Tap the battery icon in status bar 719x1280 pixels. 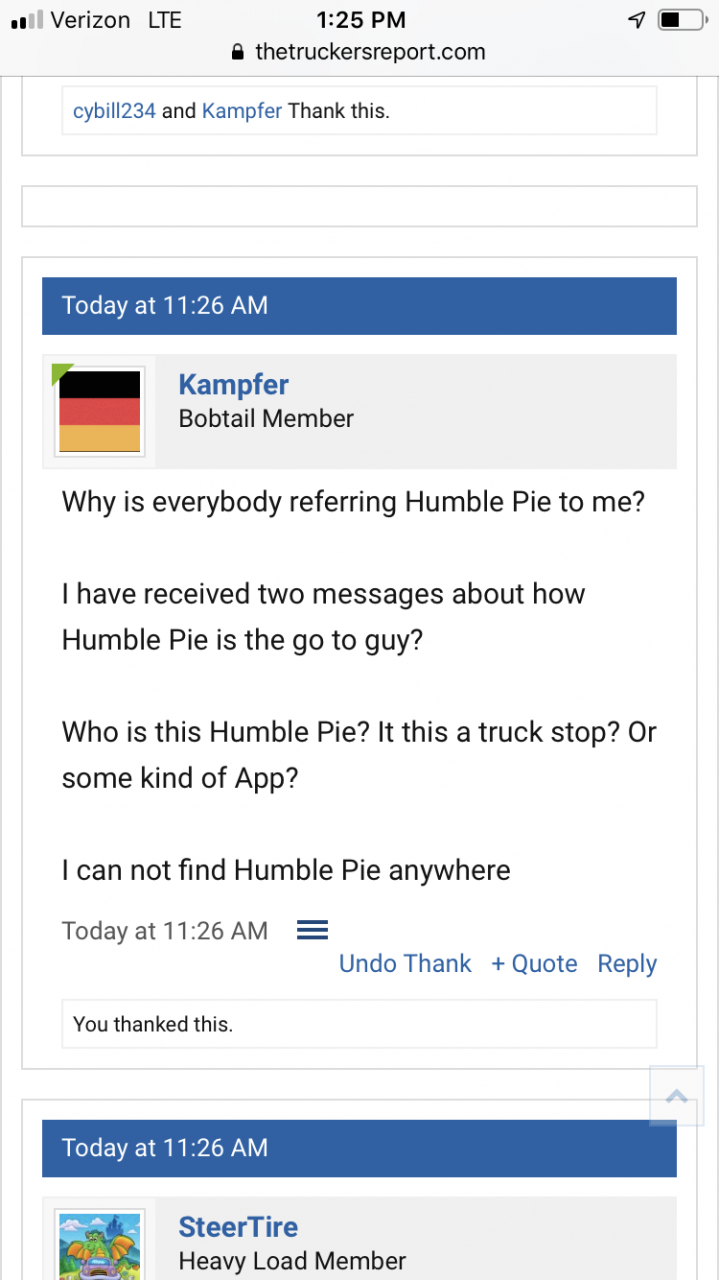click(683, 19)
